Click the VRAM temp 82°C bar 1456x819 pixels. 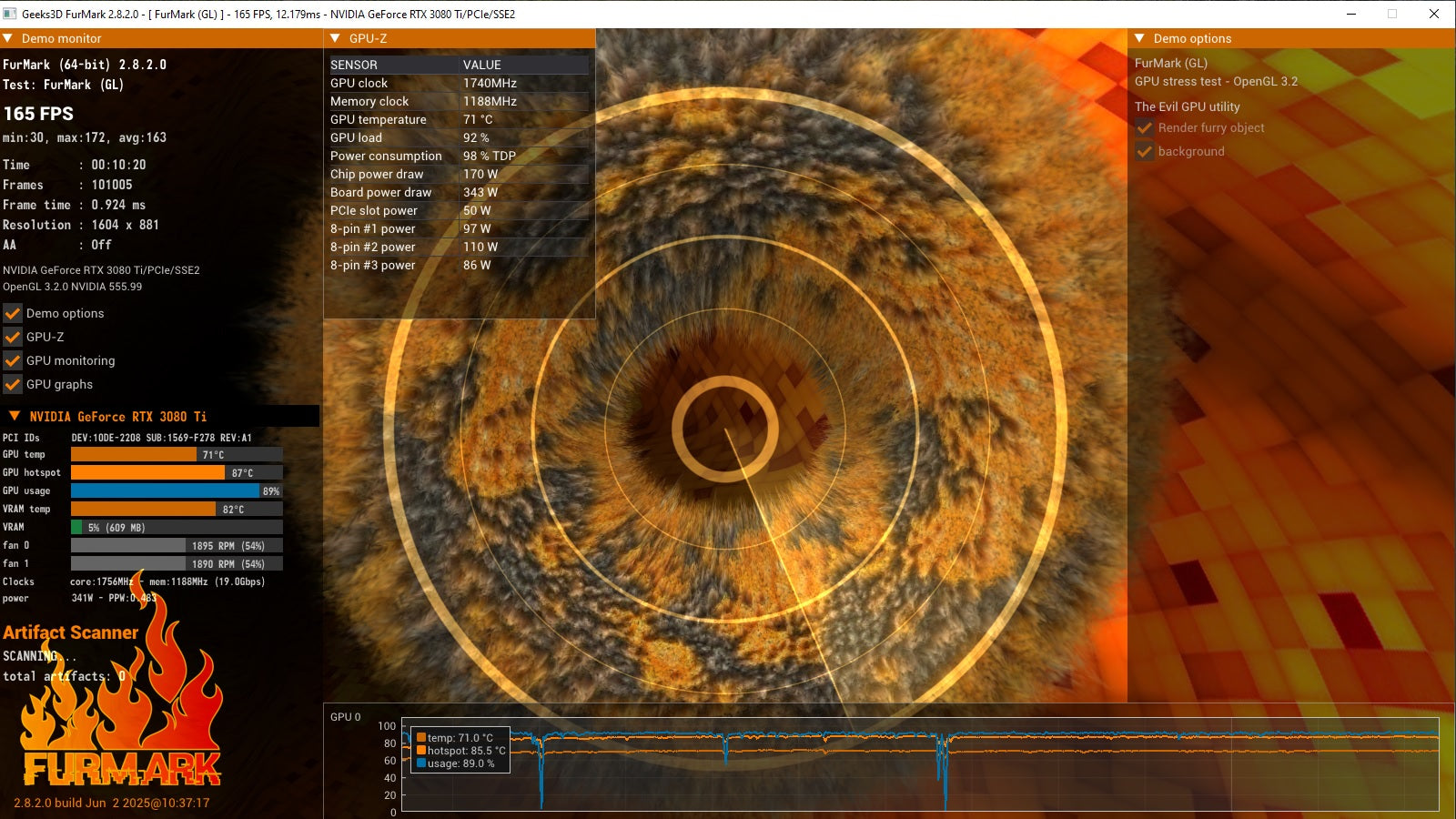(x=177, y=509)
